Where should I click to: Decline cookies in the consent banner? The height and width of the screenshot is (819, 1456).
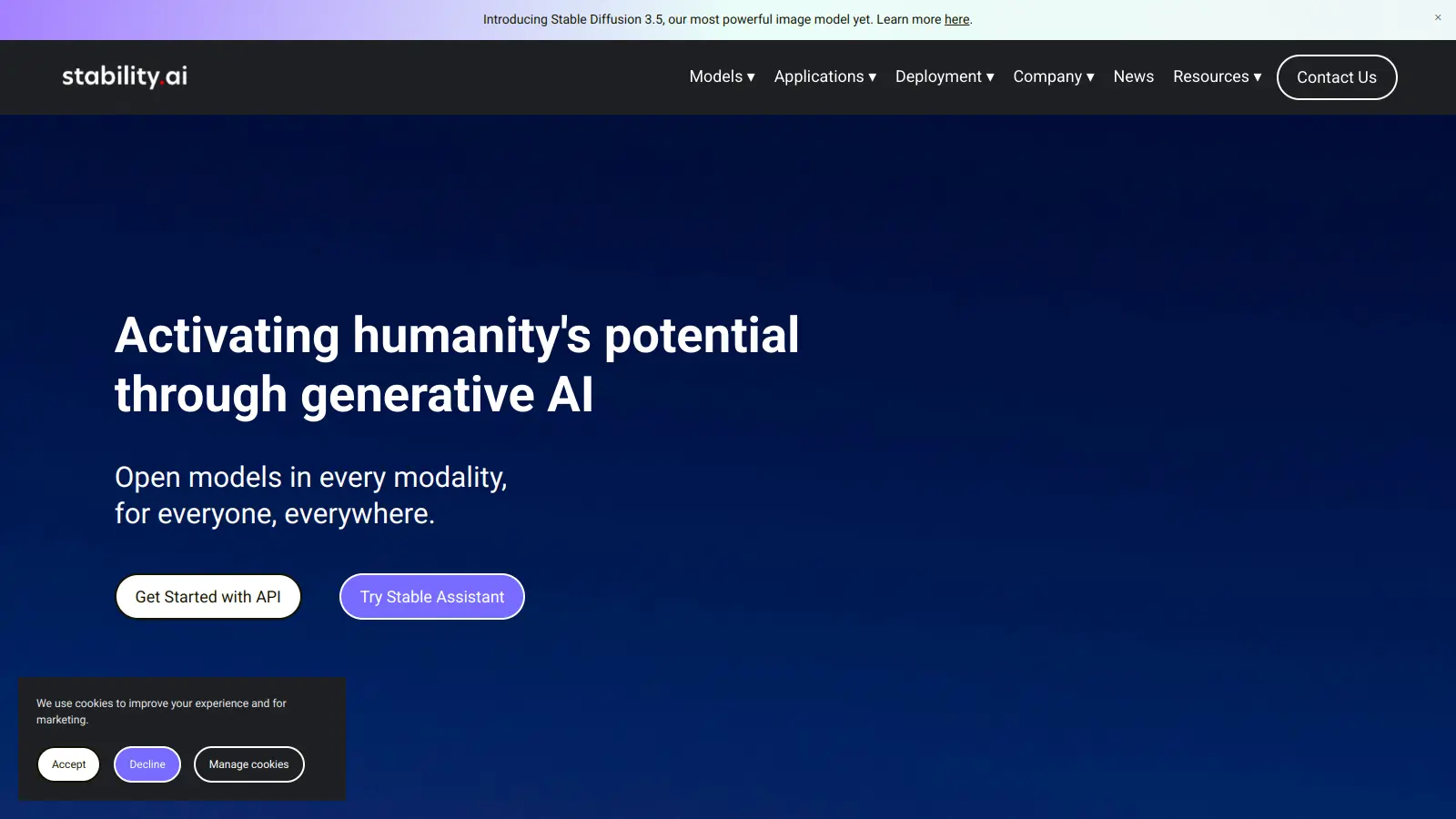coord(147,764)
